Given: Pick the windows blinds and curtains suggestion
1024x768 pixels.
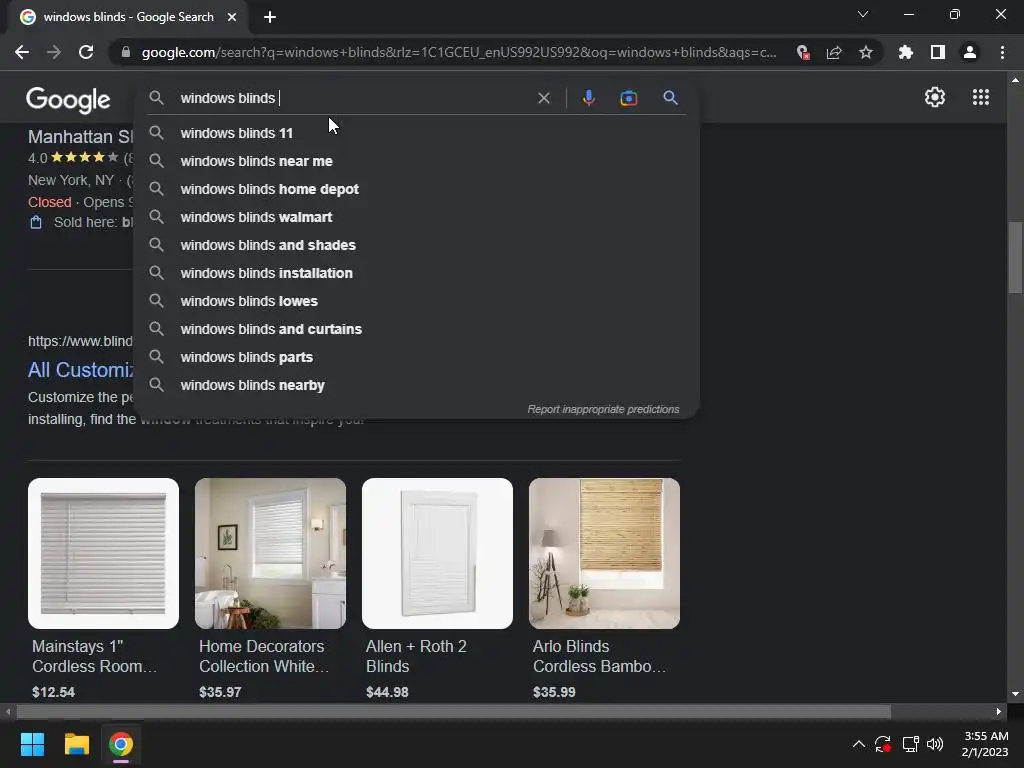Looking at the screenshot, I should click(x=416, y=330).
